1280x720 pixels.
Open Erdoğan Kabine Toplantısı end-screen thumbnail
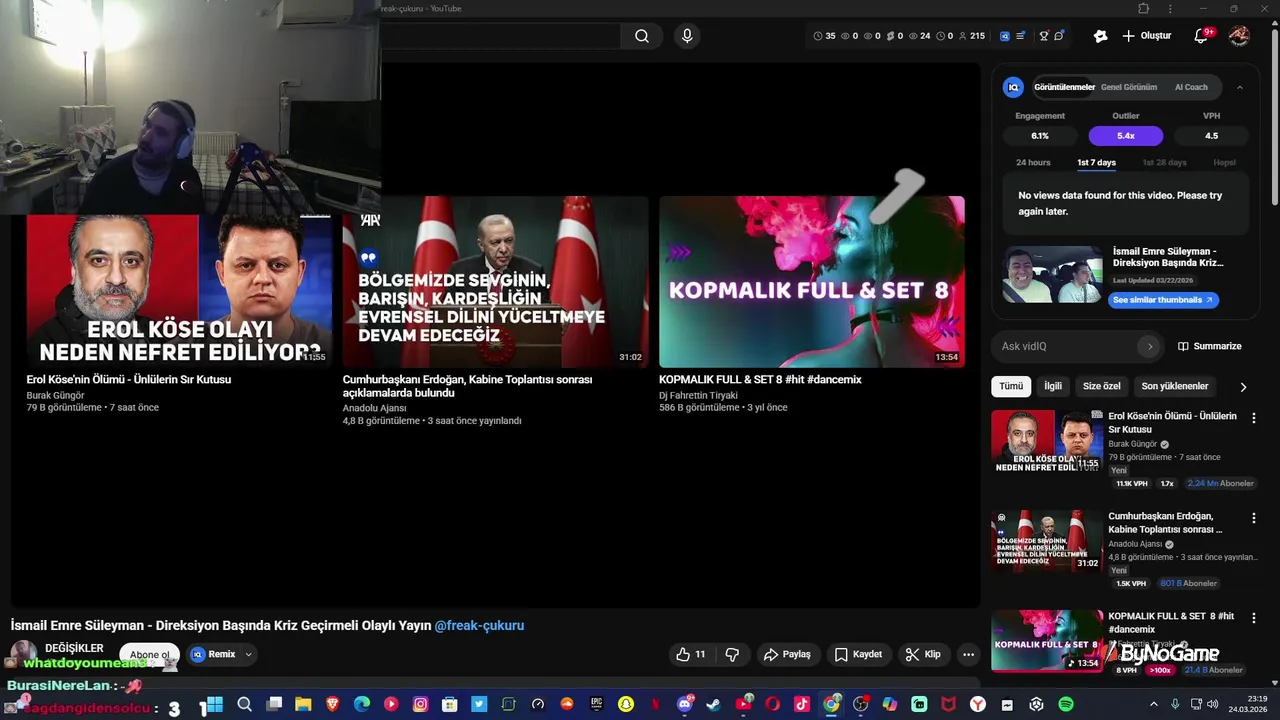495,282
